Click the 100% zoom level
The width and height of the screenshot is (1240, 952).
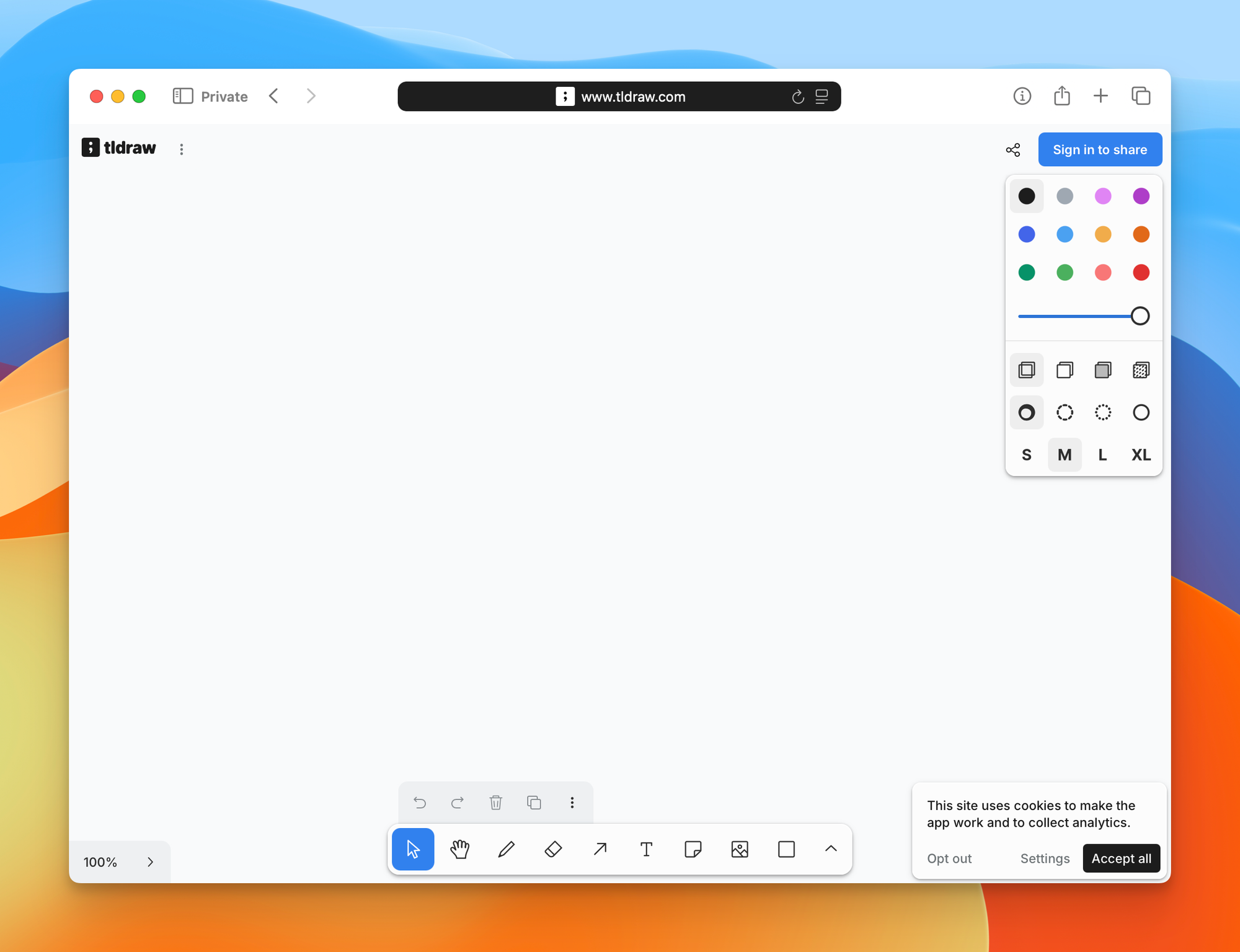pos(100,862)
